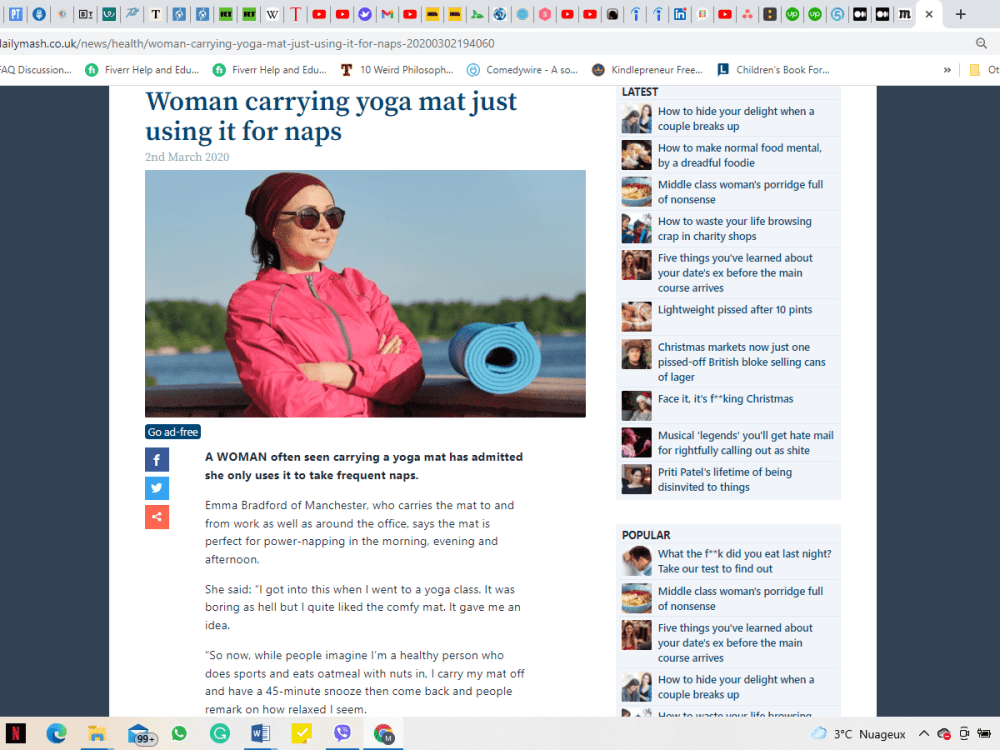The width and height of the screenshot is (1000, 750).
Task: Share the article on Twitter
Action: 157,489
